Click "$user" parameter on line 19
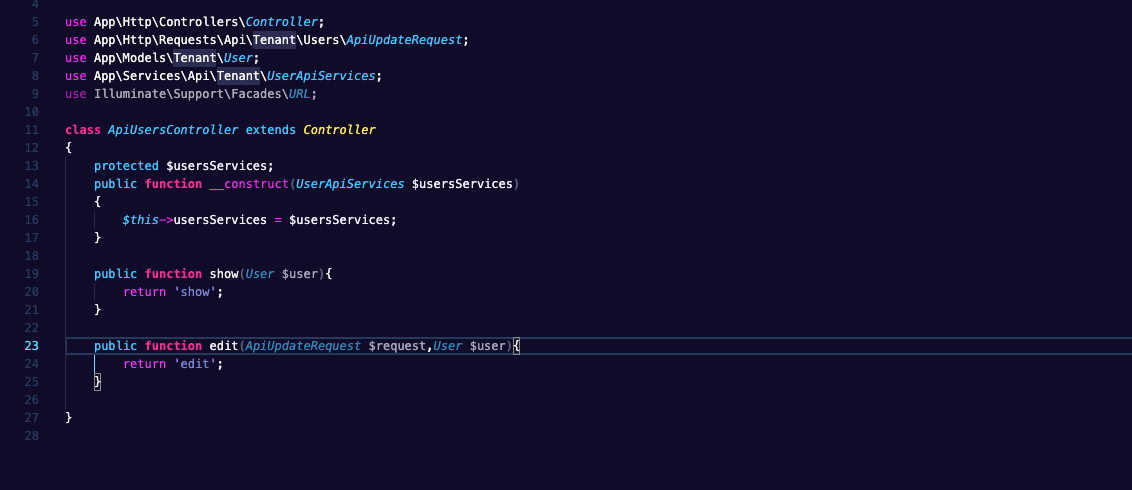 point(300,274)
